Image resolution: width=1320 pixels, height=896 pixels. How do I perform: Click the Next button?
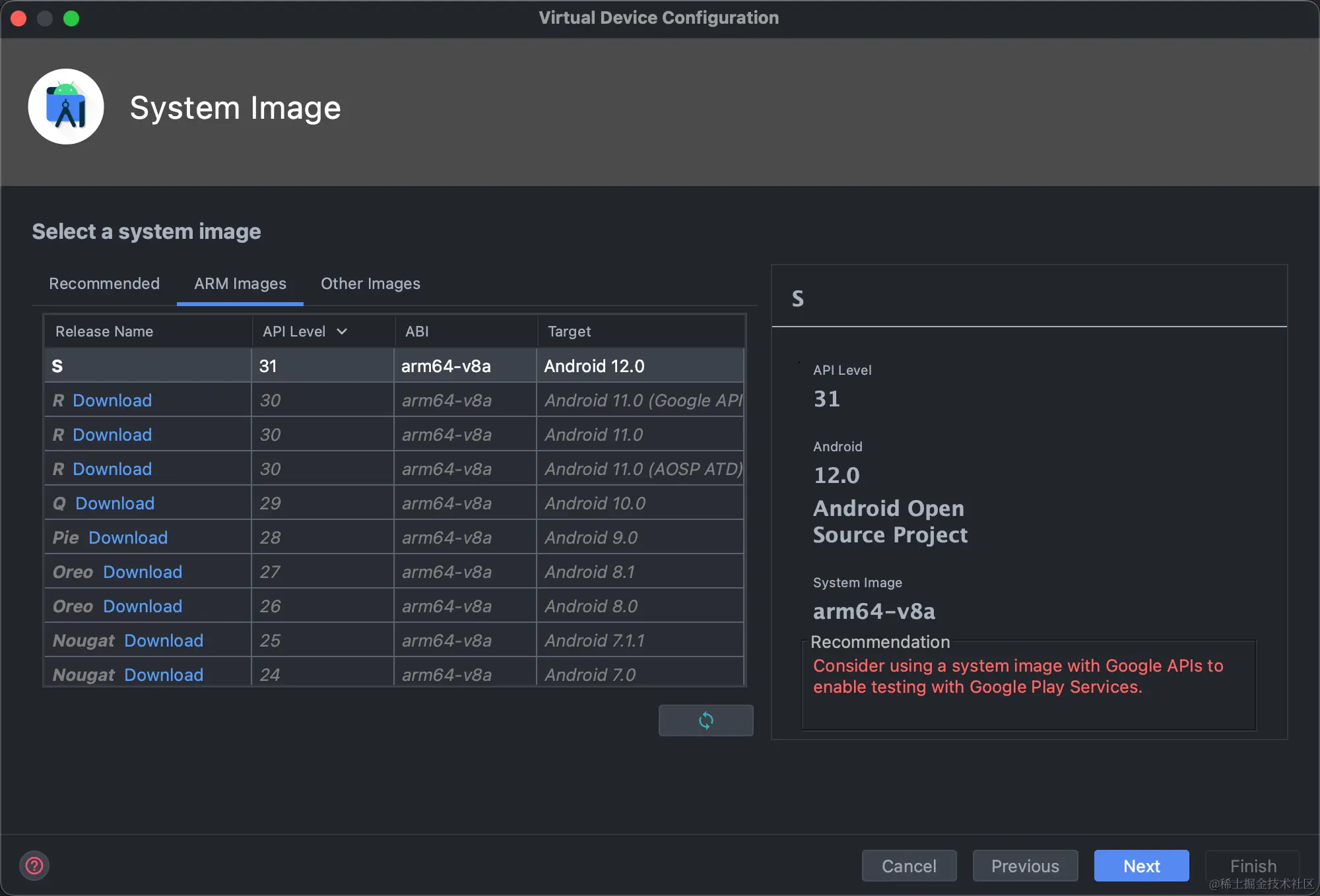pos(1141,866)
